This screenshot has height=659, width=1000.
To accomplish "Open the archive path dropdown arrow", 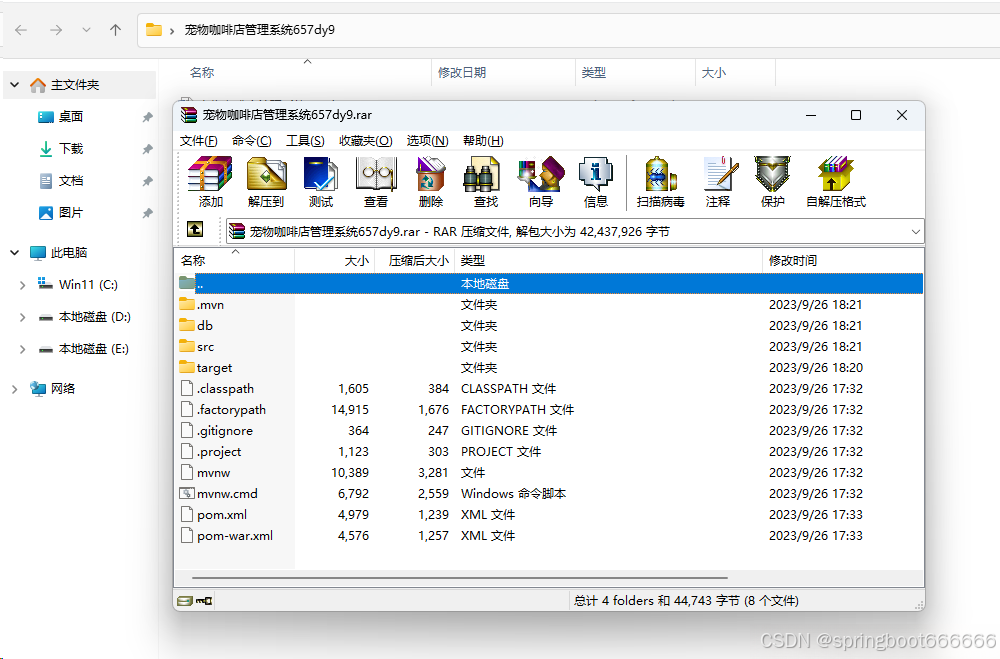I will (x=916, y=232).
